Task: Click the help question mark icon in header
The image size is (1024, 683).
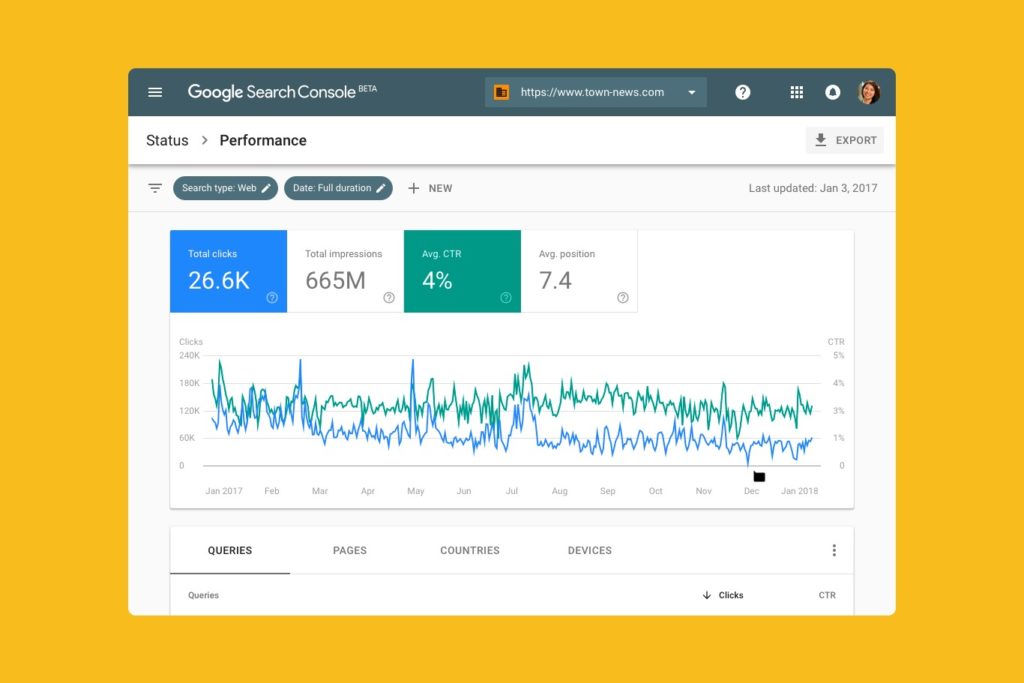Action: pos(742,92)
